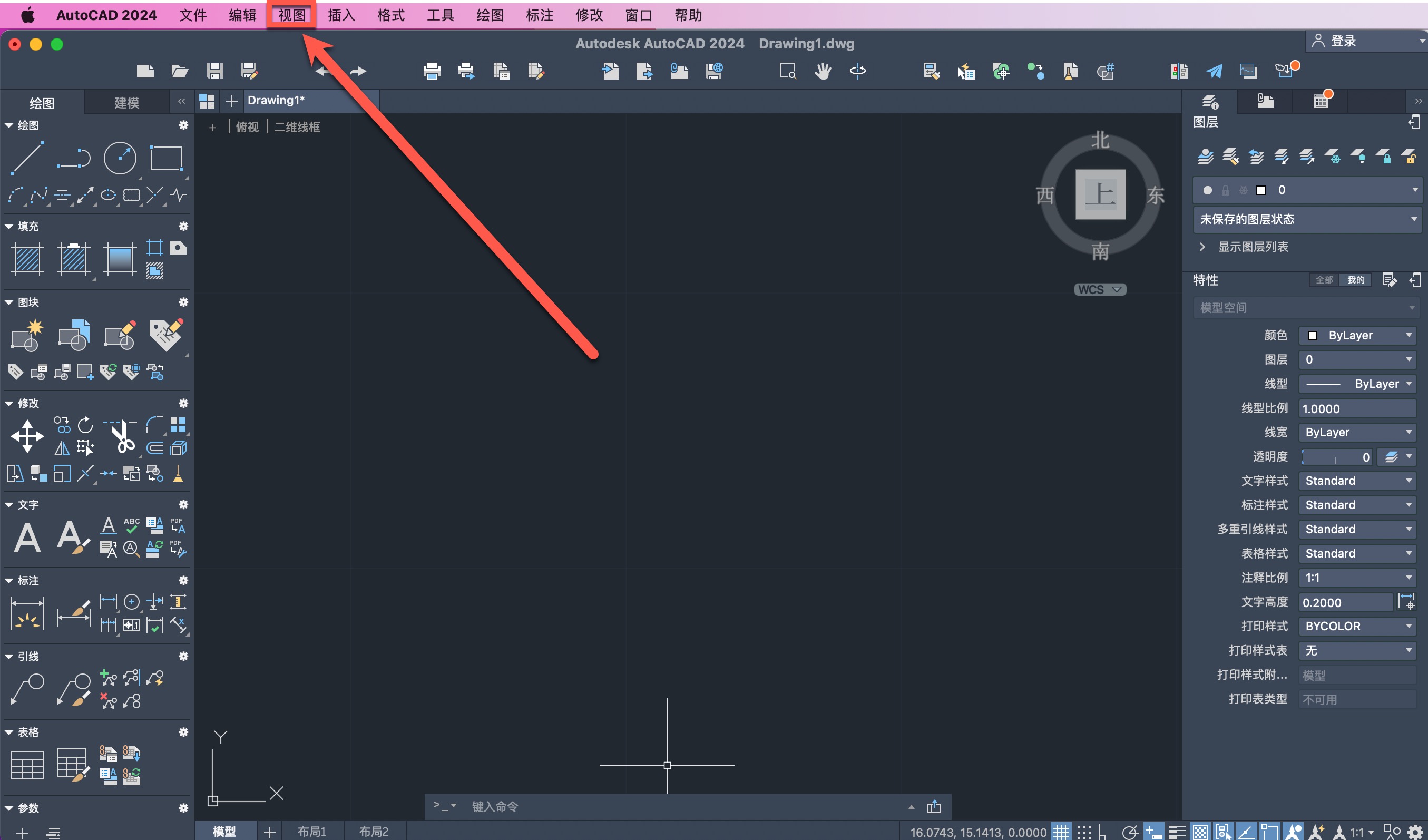Click the Plot printer icon

(x=431, y=71)
